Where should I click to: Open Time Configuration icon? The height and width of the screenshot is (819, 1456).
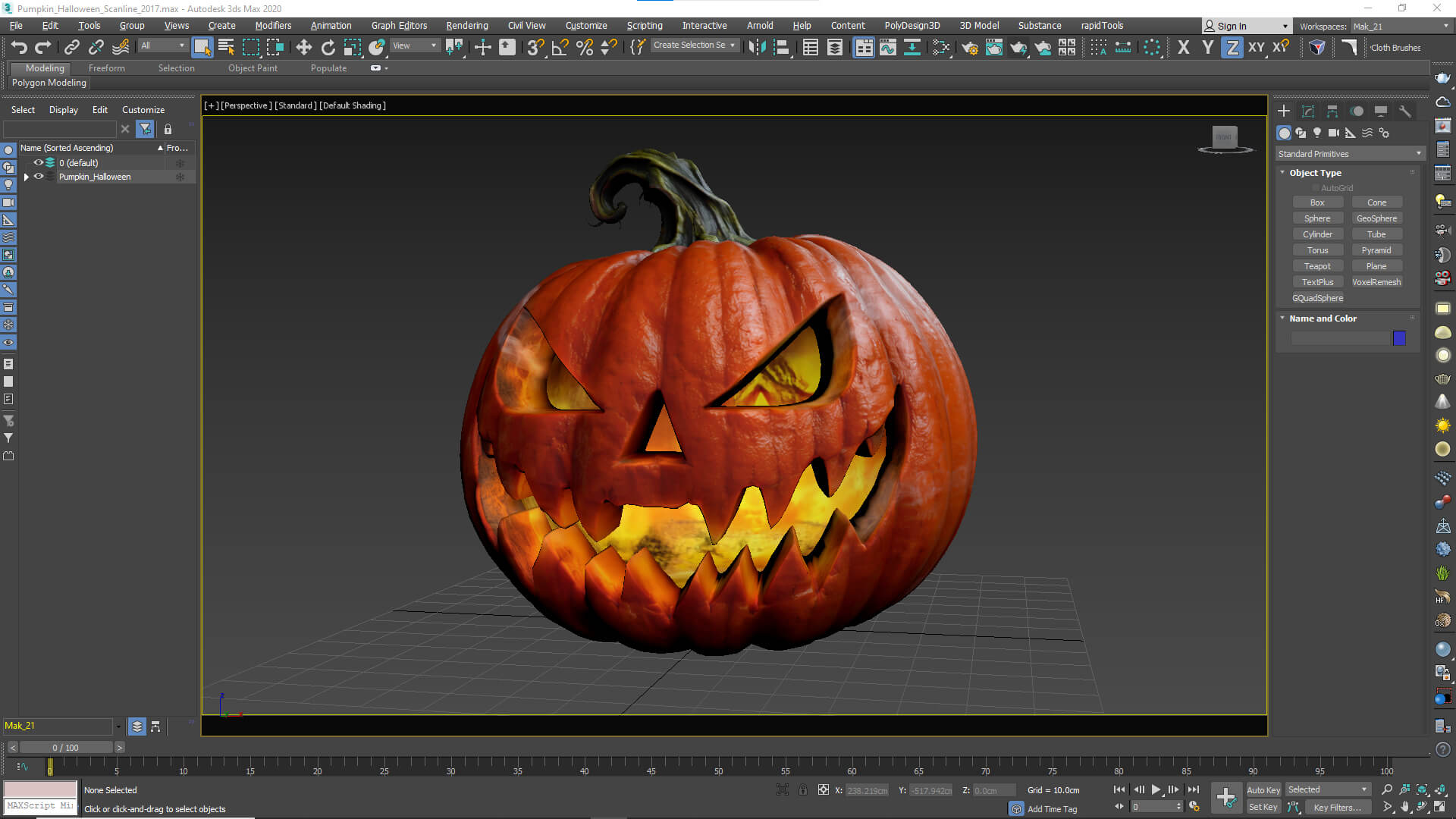coord(1194,806)
